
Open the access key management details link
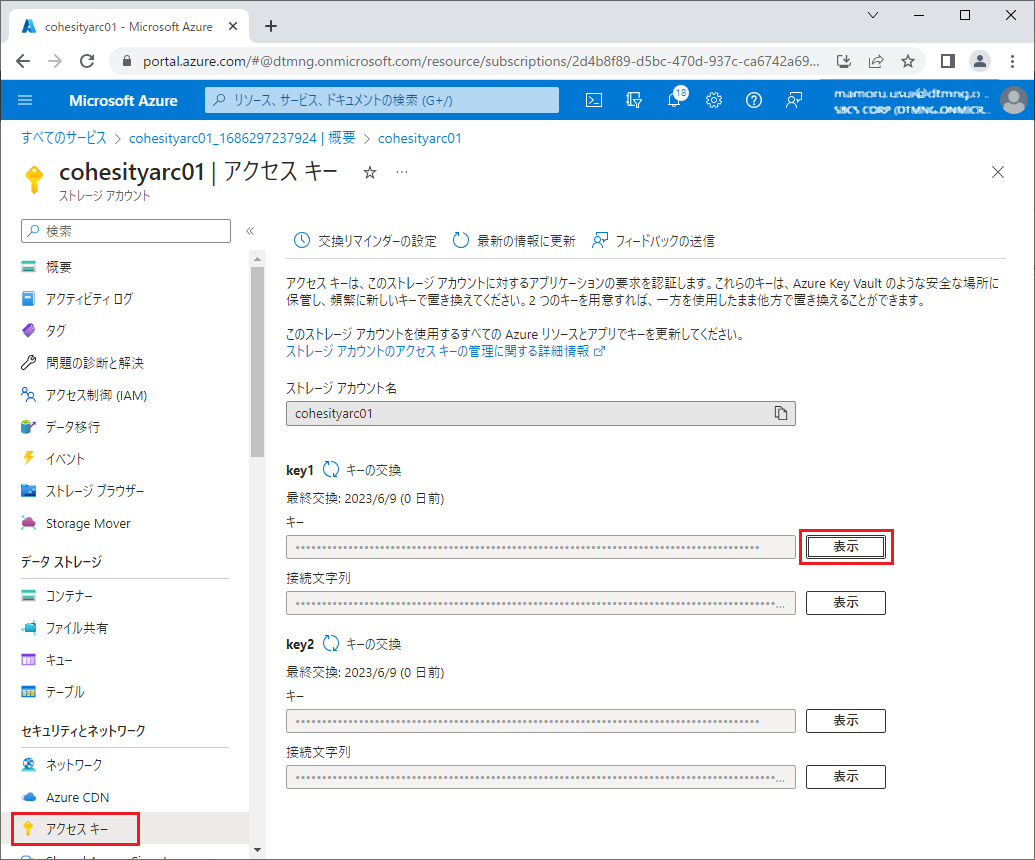click(x=445, y=351)
